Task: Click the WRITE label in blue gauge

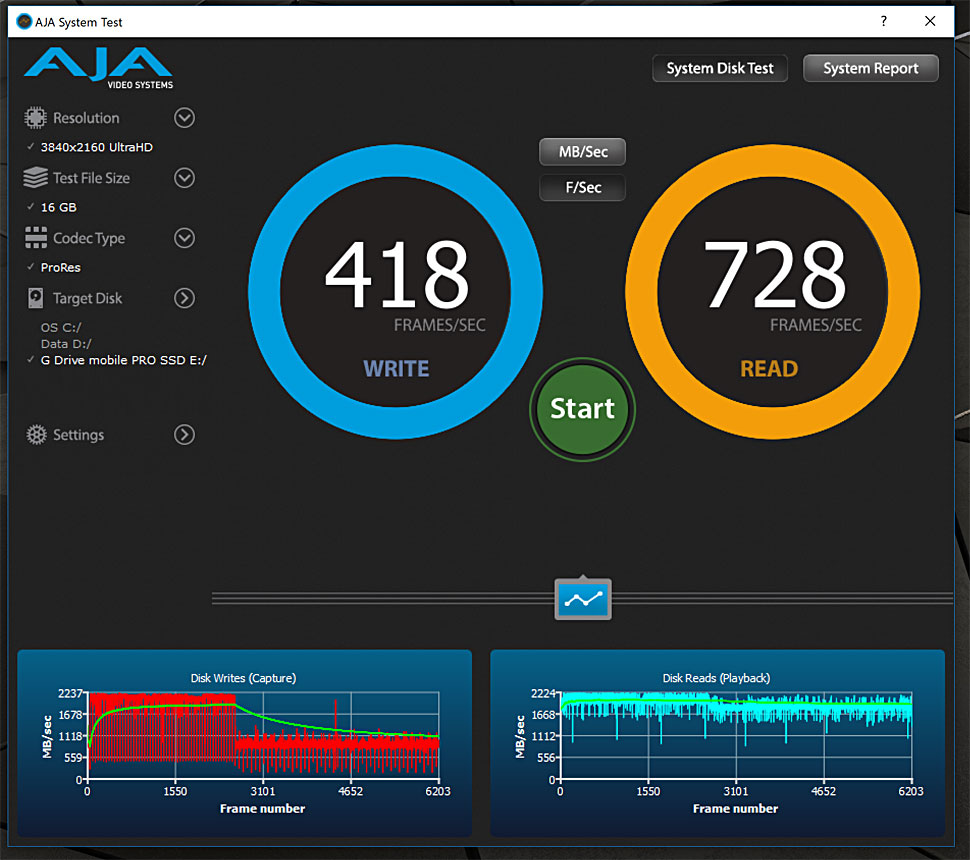Action: pos(396,369)
